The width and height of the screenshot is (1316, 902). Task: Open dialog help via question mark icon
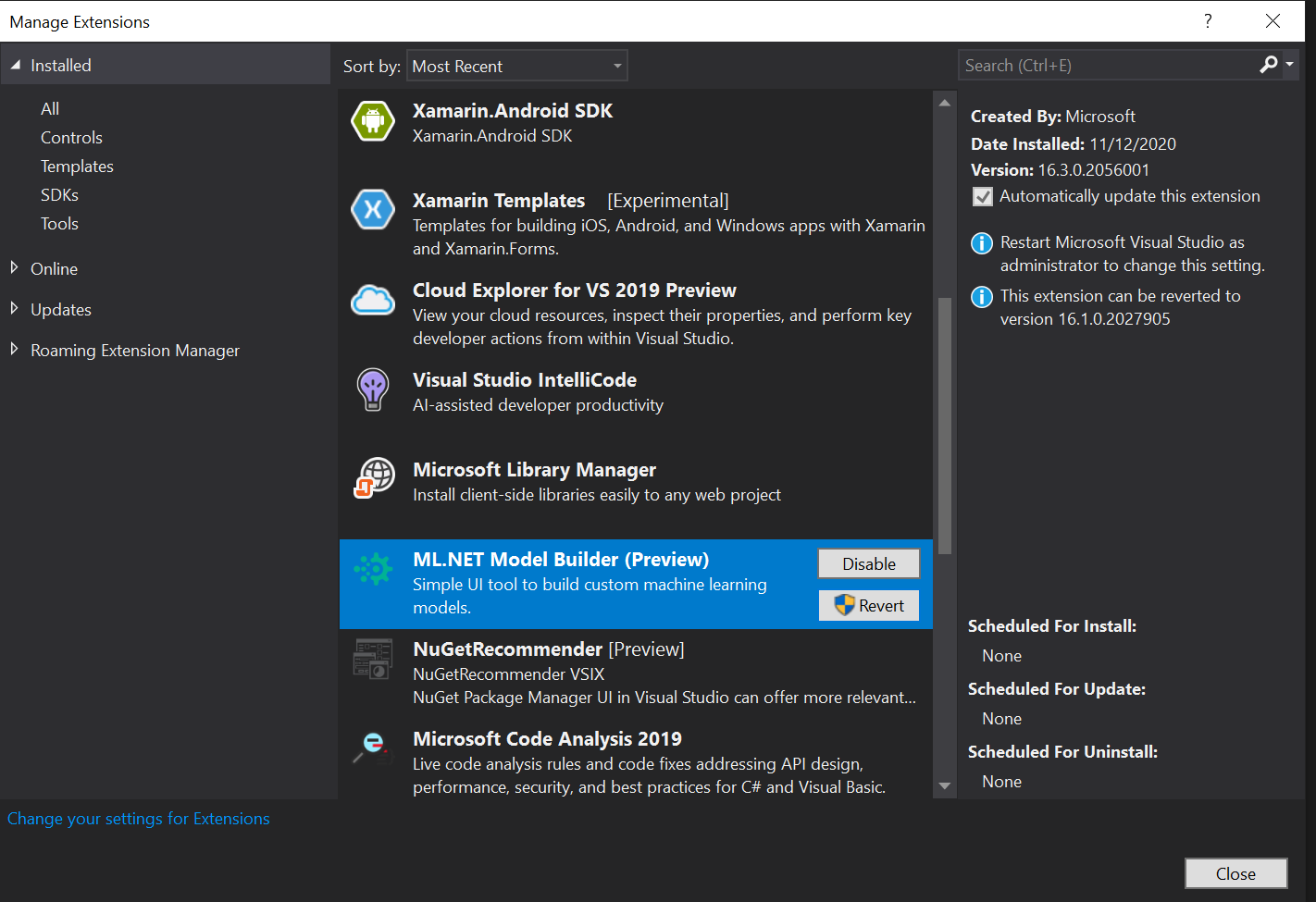point(1208,20)
